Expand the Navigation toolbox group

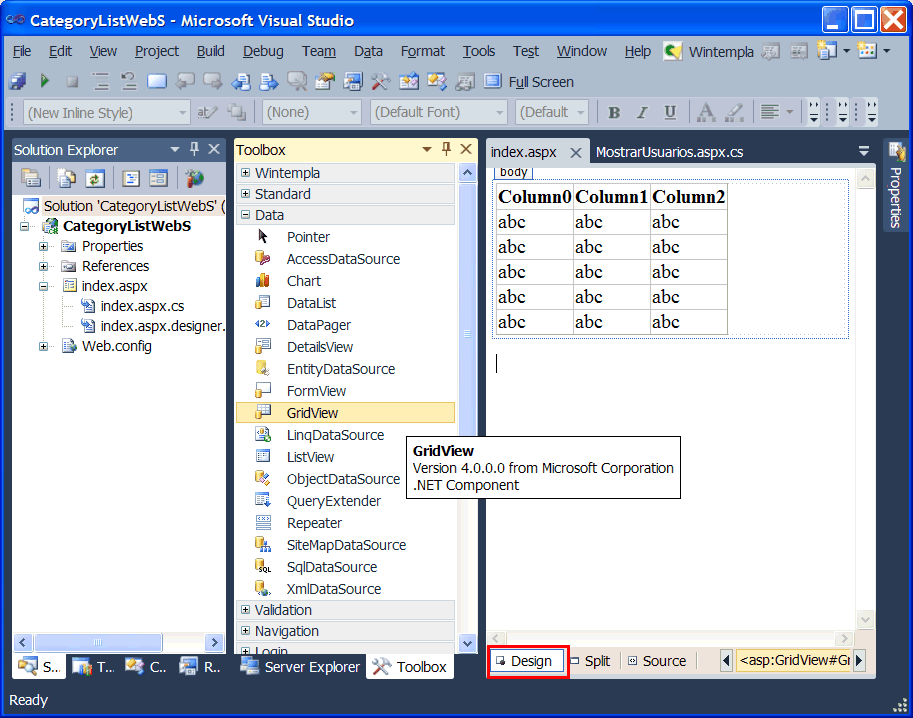pyautogui.click(x=245, y=631)
